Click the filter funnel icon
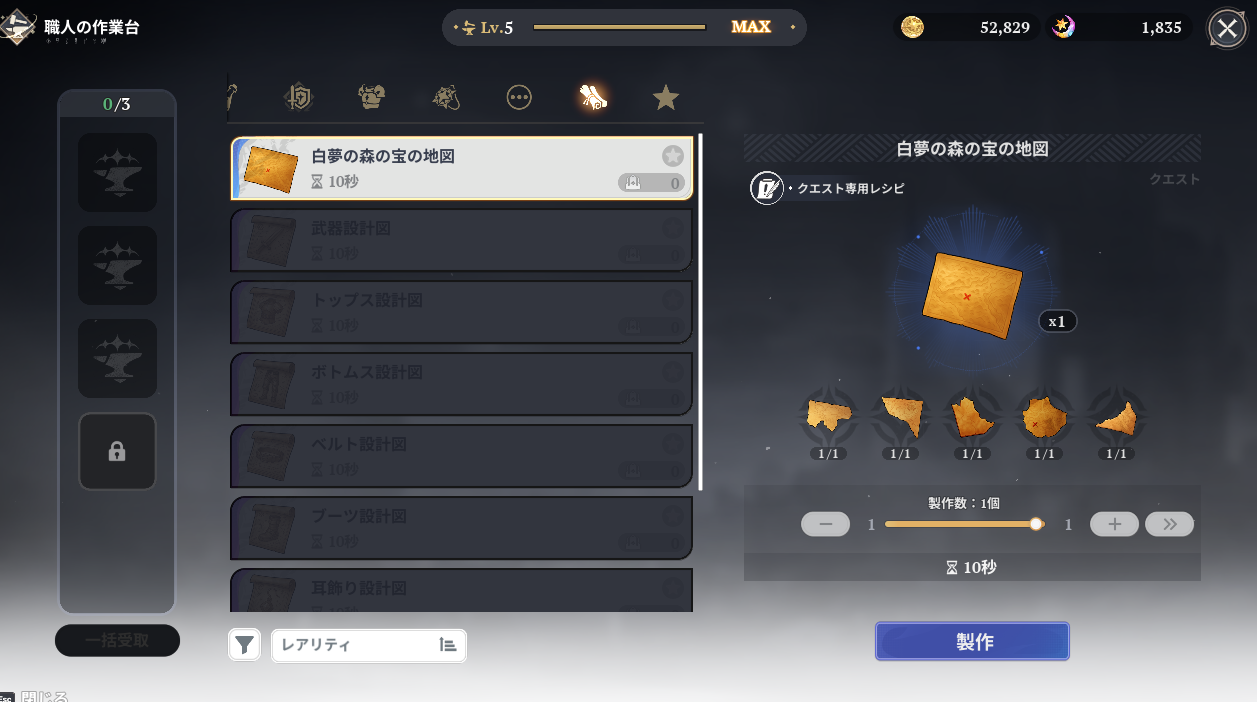 click(245, 645)
